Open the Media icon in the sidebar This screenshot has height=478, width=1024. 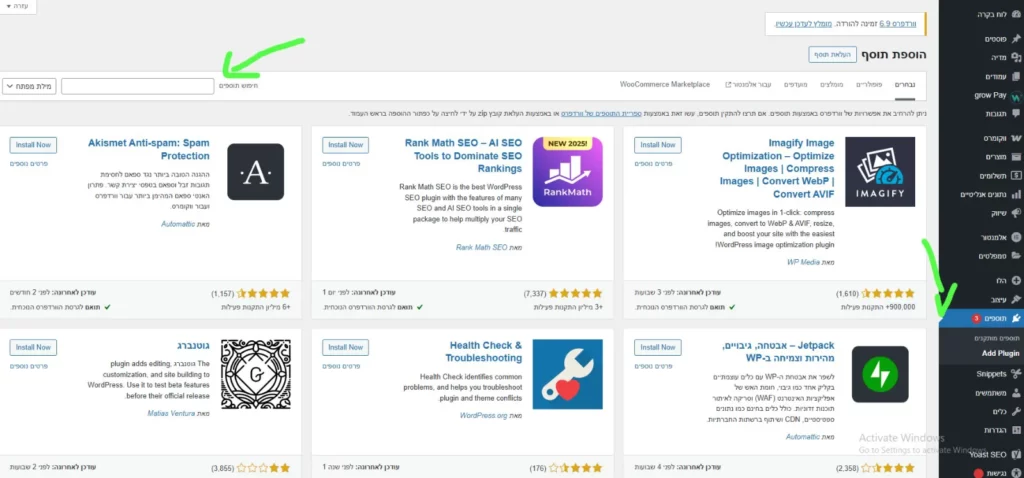[x=1016, y=57]
